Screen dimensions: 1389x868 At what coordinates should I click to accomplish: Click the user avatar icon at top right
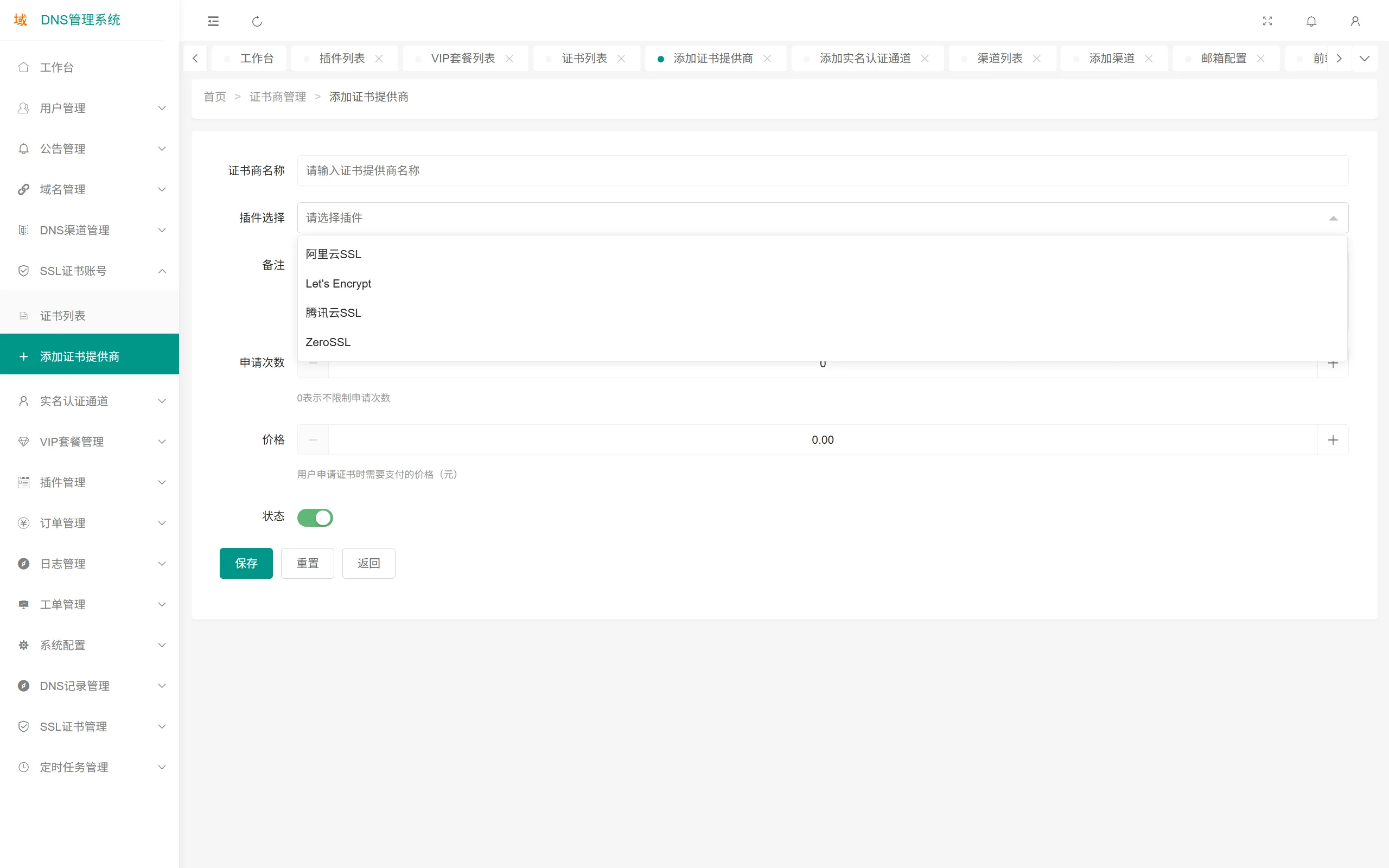click(1355, 21)
